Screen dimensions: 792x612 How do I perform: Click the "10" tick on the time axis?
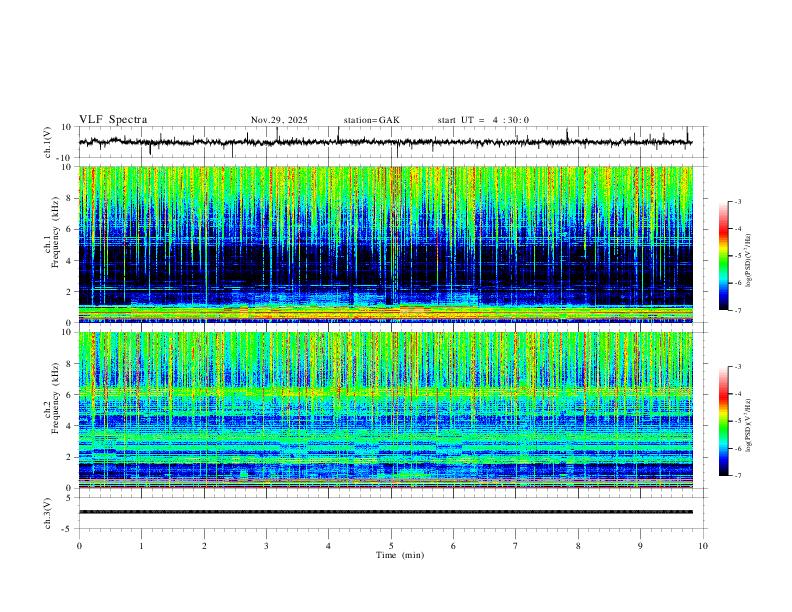[x=703, y=546]
